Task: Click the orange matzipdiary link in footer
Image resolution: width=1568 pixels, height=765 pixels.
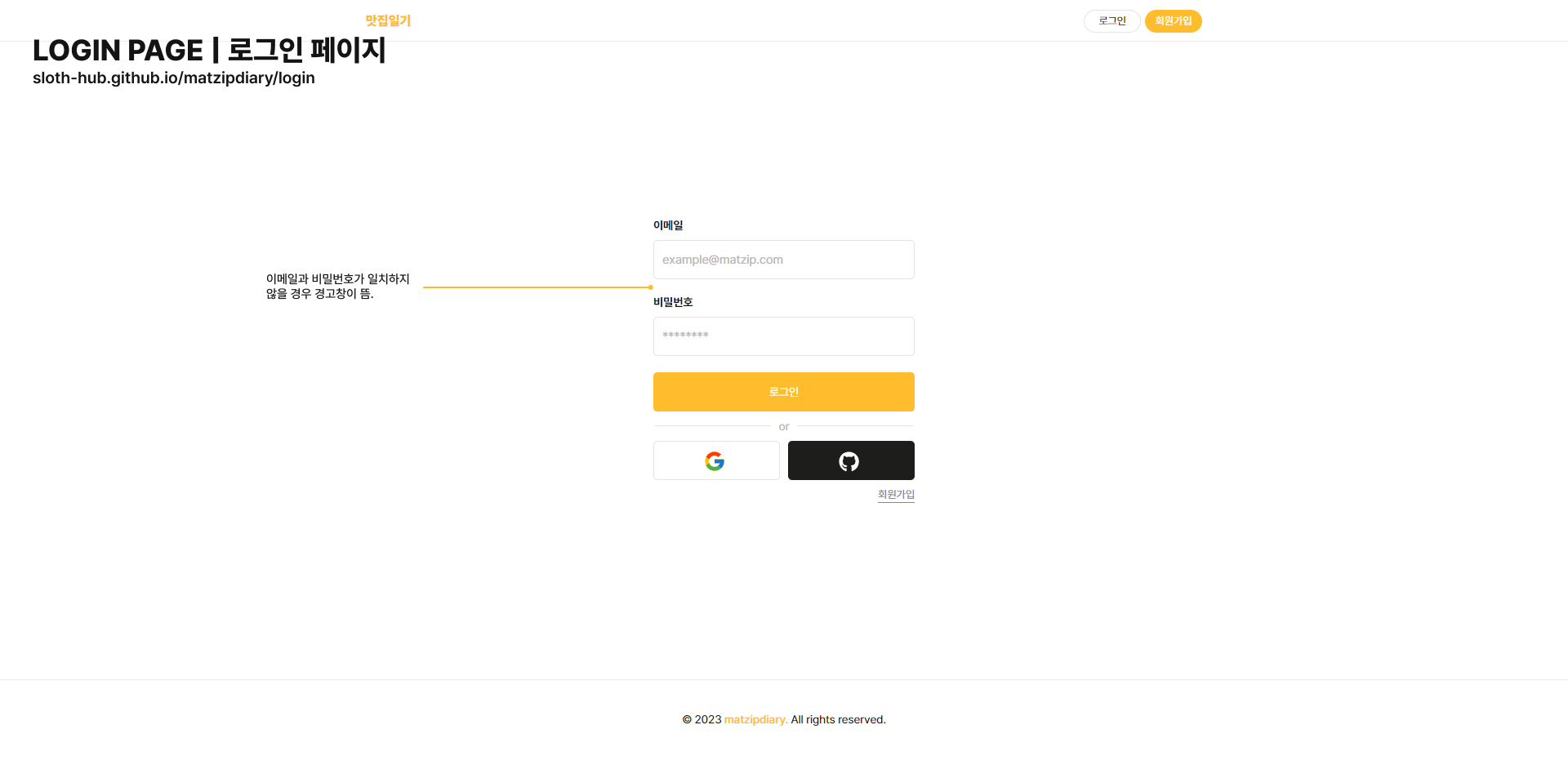Action: pyautogui.click(x=755, y=719)
